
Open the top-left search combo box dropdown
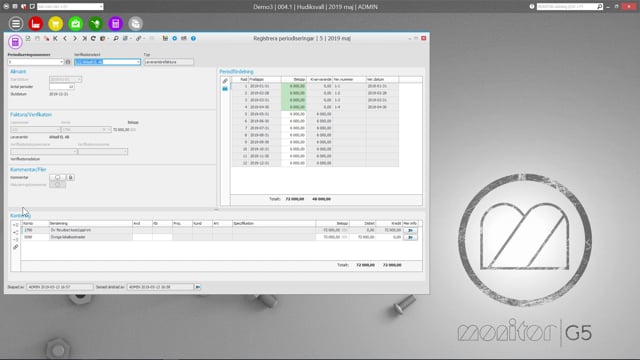point(101,7)
